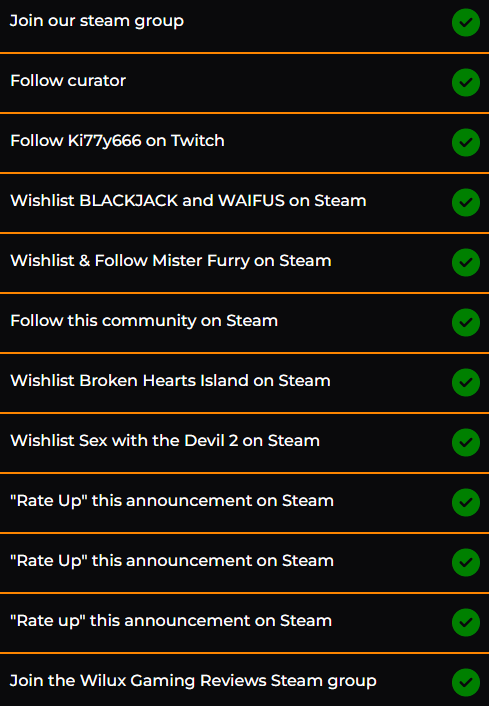Click checkmark for BLACKJACK and WAIFUS wishlist
489x706 pixels.
466,202
